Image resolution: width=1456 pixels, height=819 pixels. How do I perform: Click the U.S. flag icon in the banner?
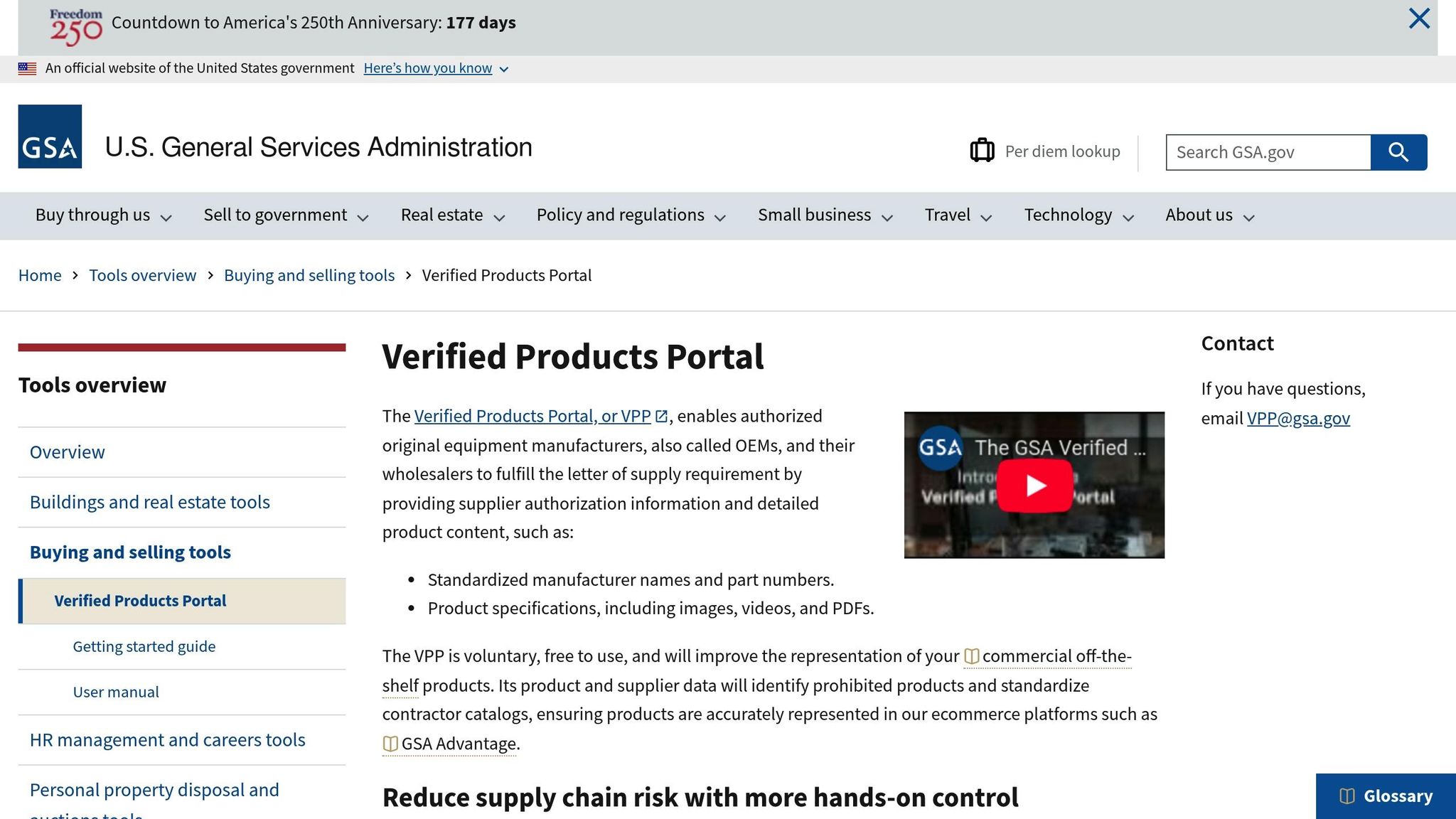coord(26,68)
